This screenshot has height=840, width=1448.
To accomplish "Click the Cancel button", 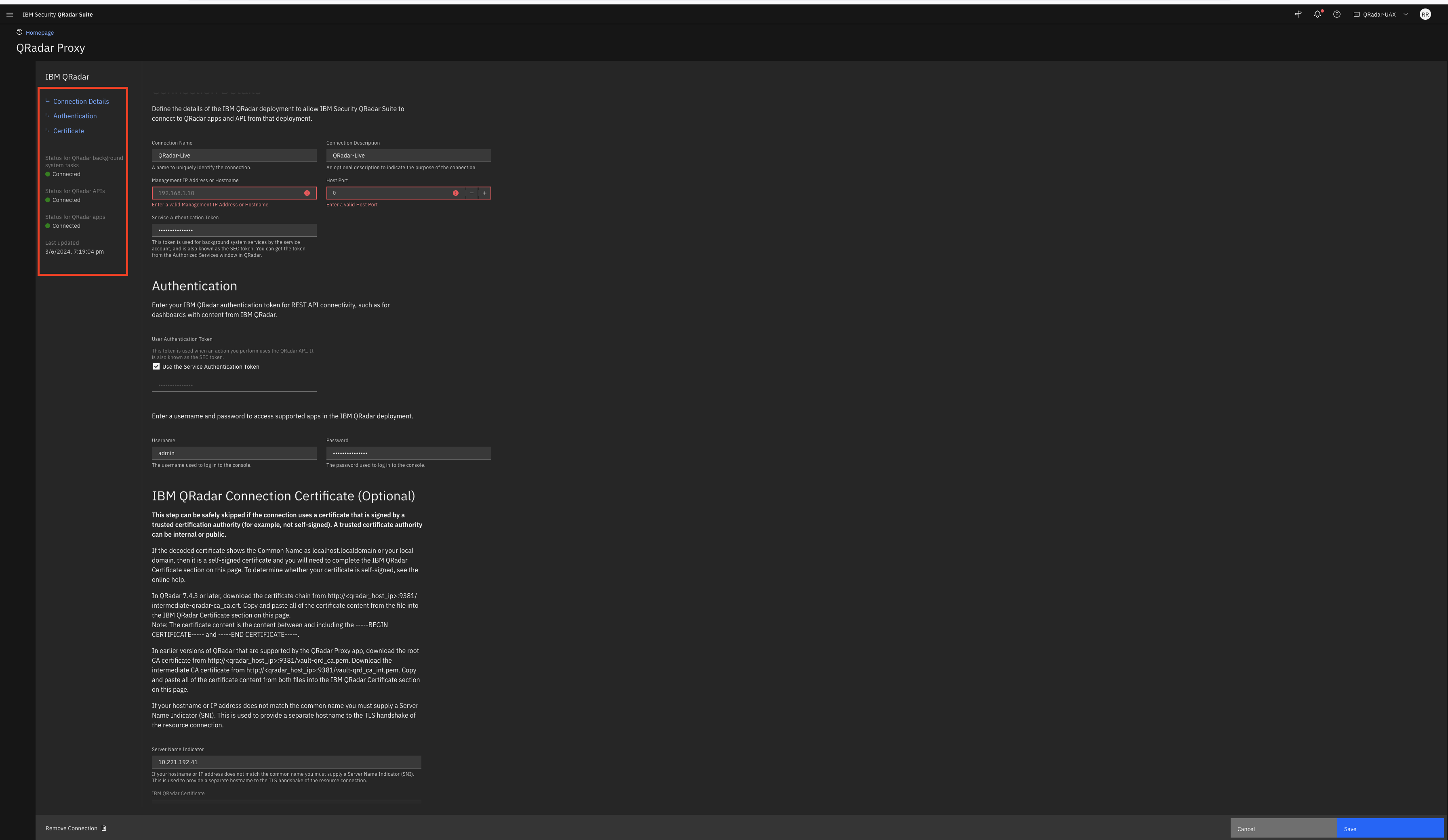I will point(1284,829).
